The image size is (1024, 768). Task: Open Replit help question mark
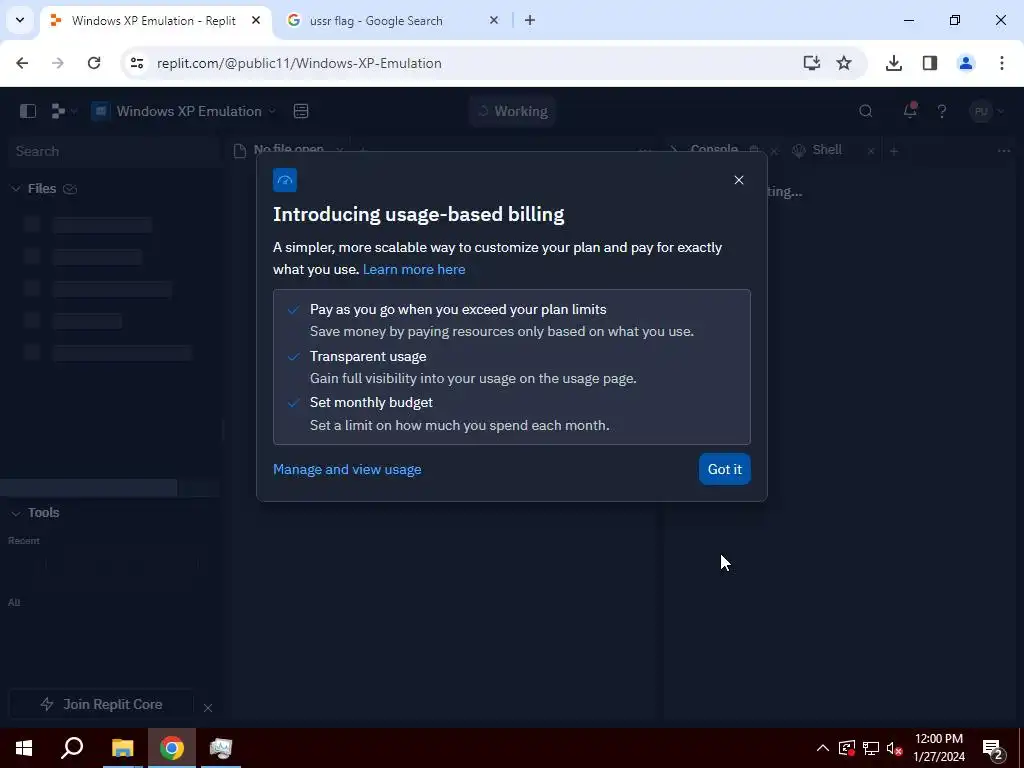point(942,111)
